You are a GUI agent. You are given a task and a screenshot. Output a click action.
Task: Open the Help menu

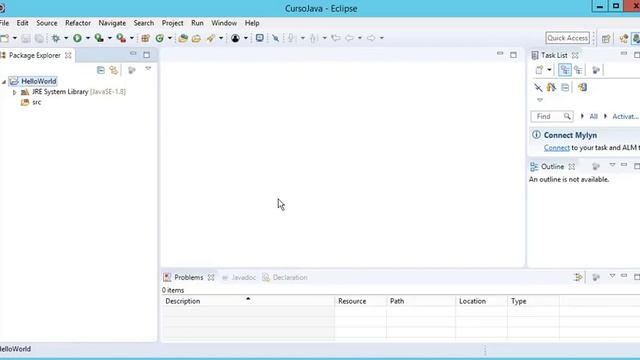click(x=252, y=23)
